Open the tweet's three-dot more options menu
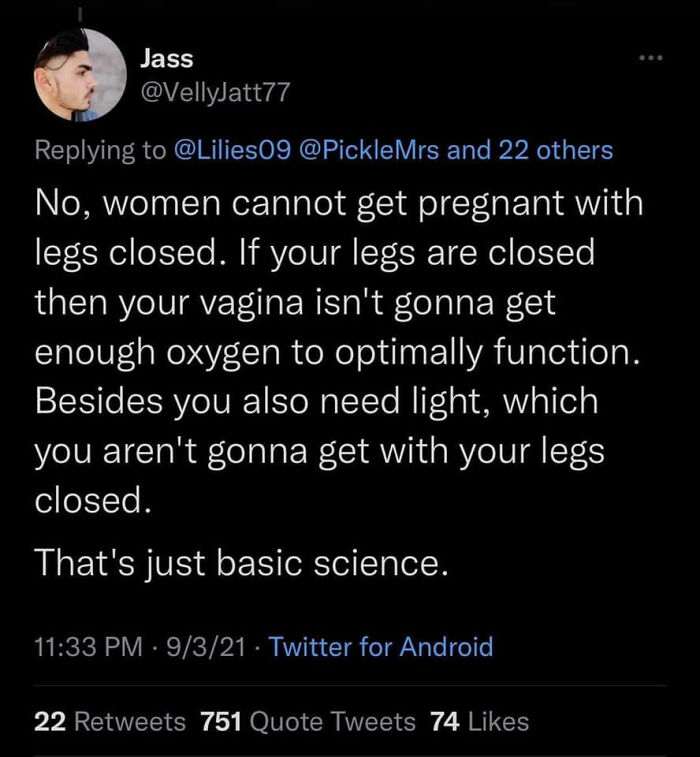 [x=651, y=58]
